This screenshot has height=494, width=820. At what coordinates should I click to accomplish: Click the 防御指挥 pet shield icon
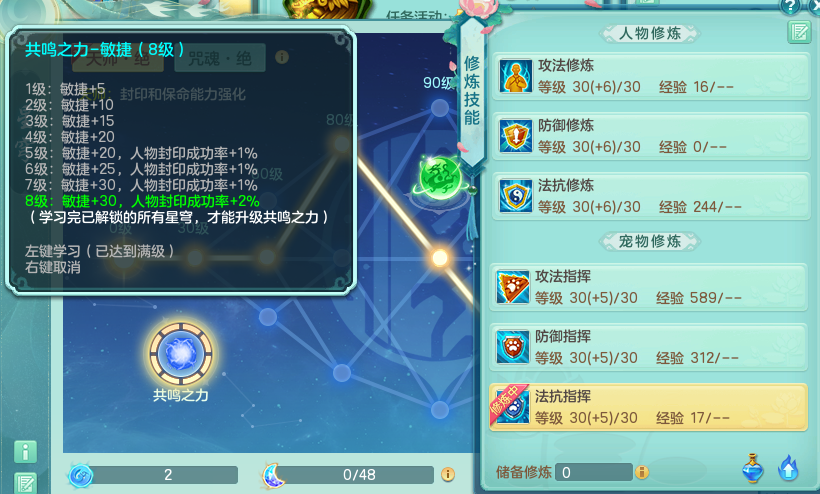[x=512, y=347]
